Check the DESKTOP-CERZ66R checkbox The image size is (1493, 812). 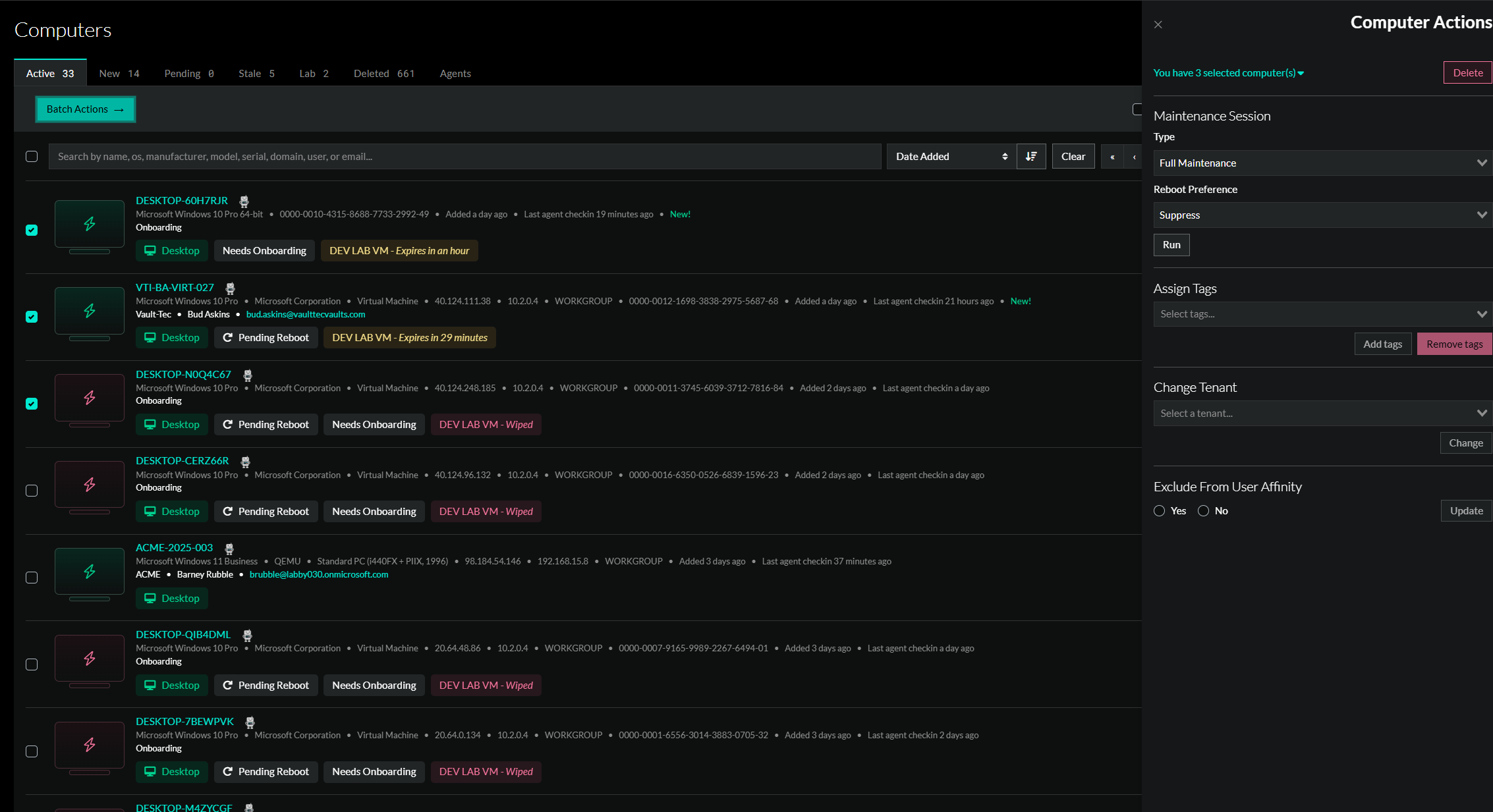[x=32, y=491]
